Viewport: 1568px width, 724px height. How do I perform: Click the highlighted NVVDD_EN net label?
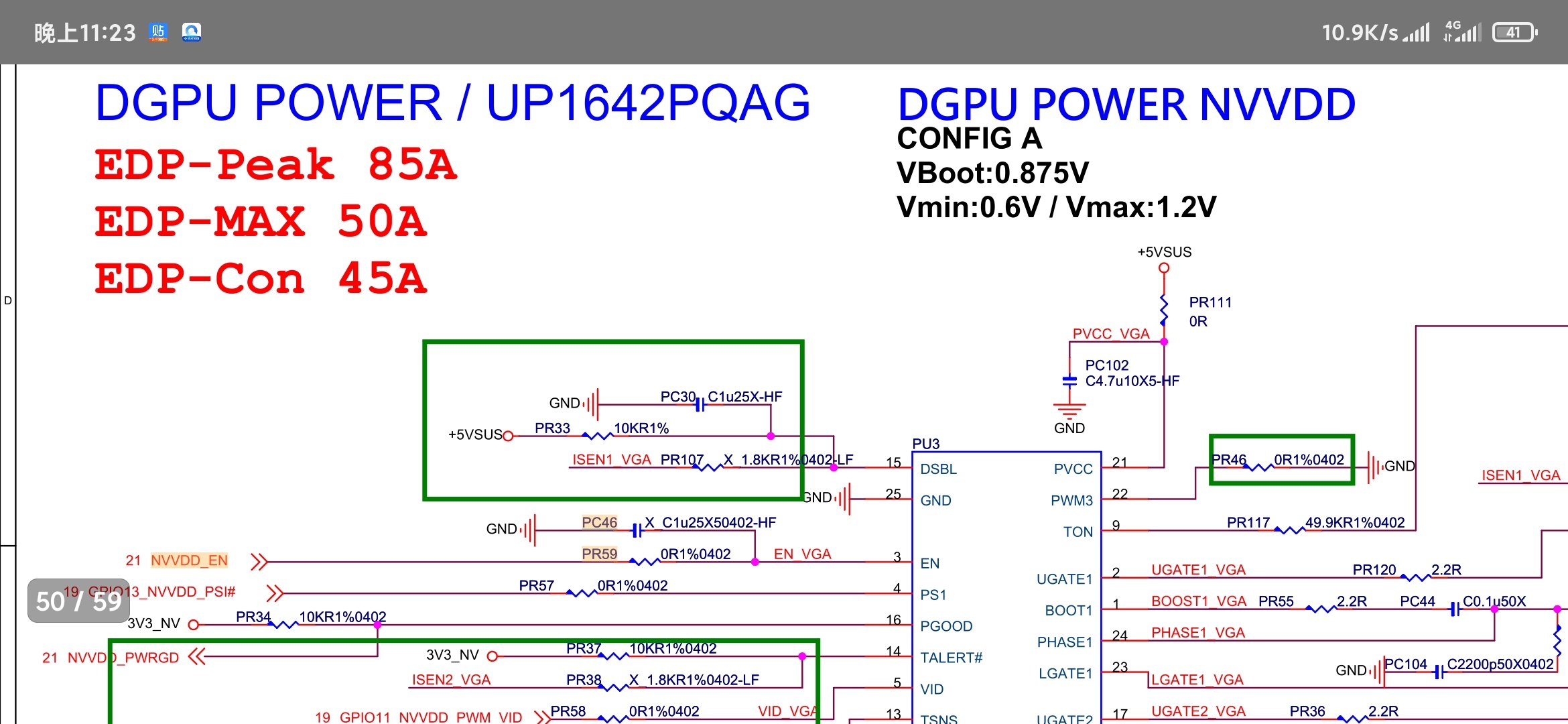[x=189, y=560]
